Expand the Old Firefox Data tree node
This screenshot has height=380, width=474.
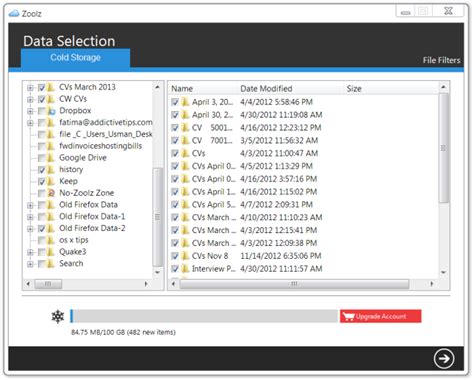coord(30,205)
